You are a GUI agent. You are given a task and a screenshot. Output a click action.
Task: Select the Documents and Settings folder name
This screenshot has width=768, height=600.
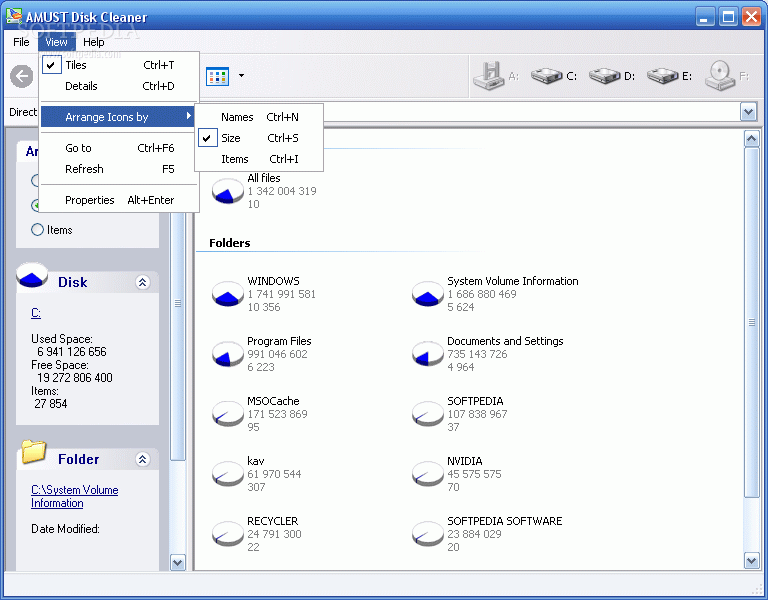(505, 341)
